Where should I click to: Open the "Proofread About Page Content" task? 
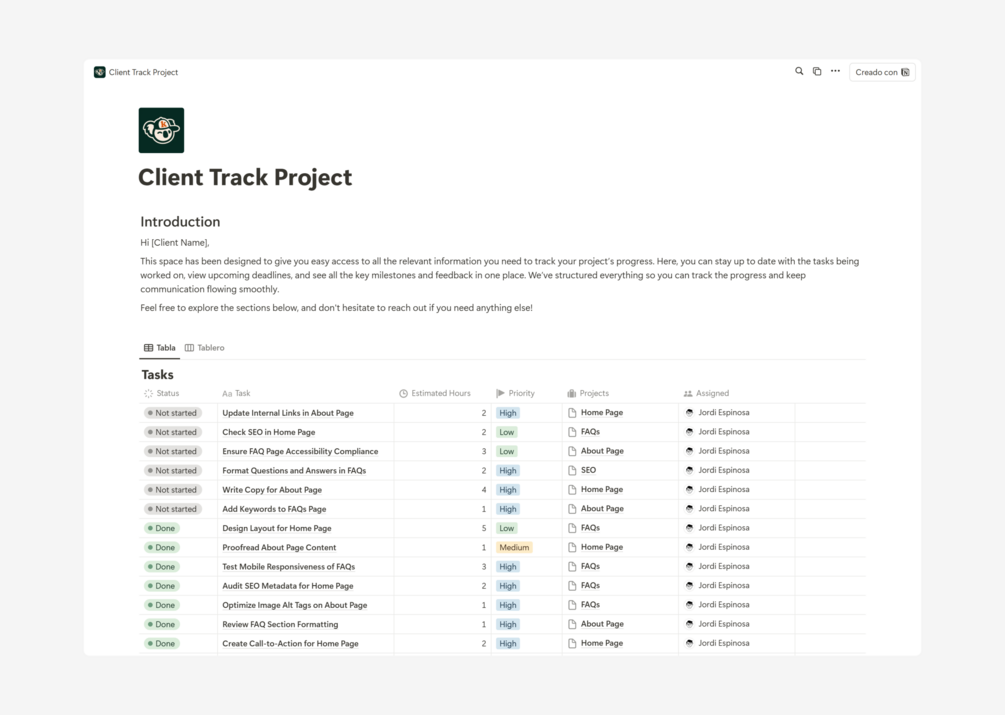coord(279,548)
